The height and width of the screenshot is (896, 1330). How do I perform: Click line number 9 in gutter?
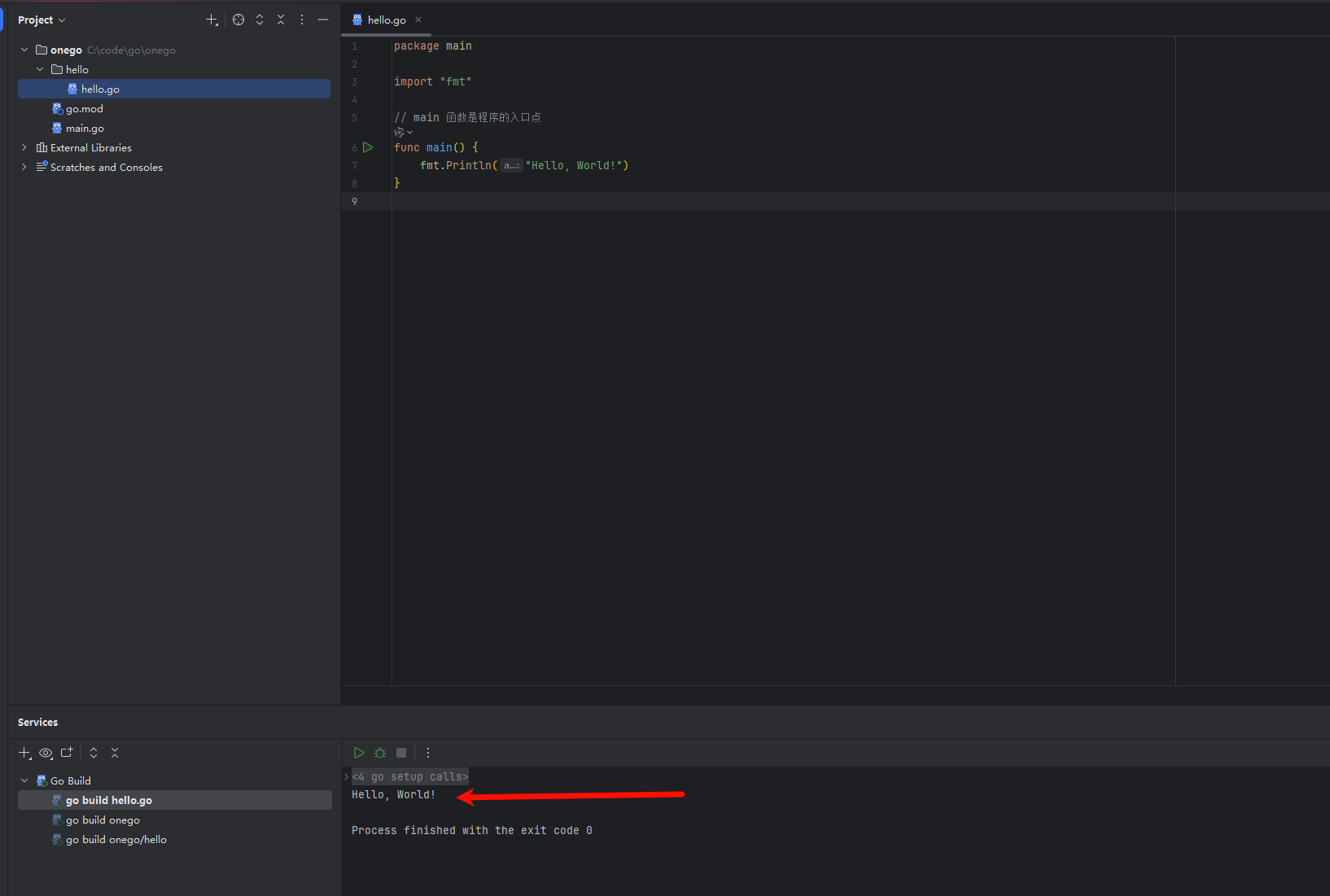[x=354, y=202]
